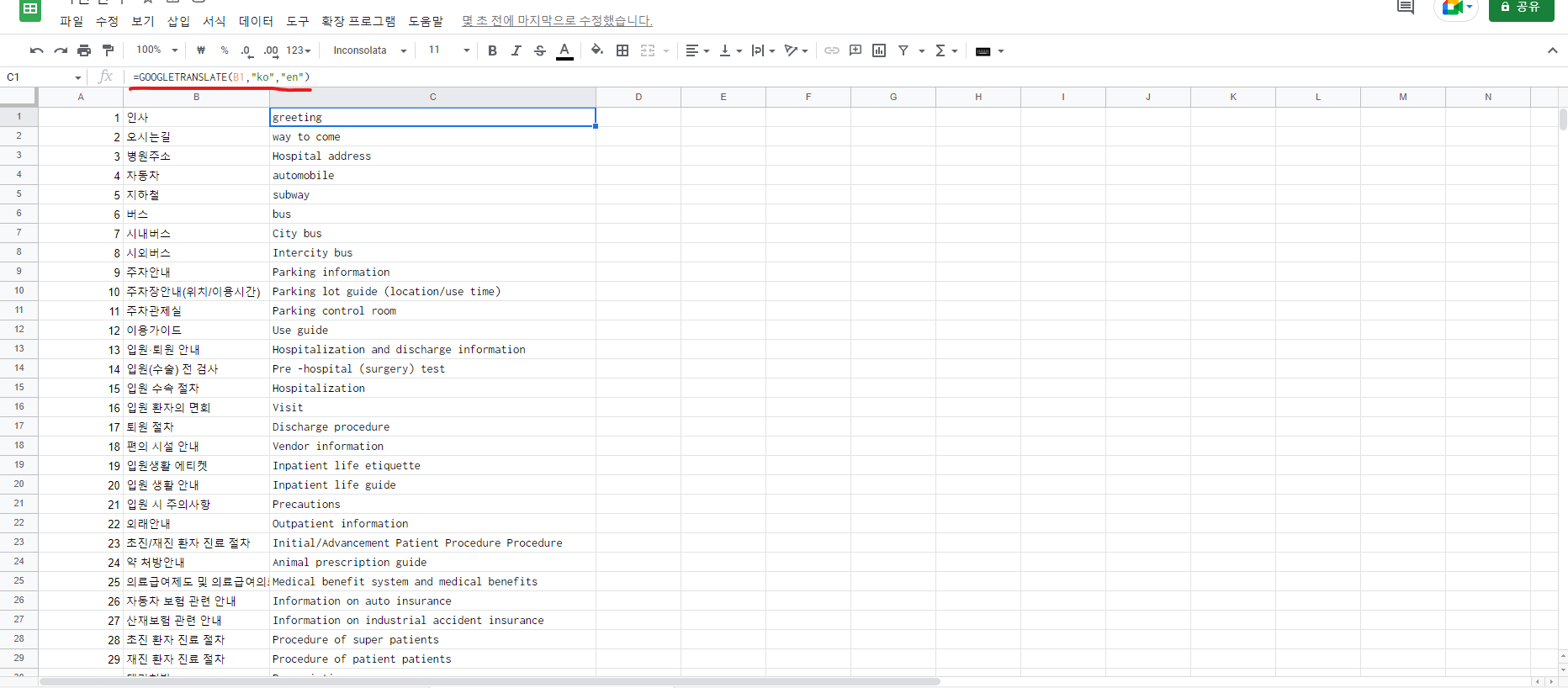The height and width of the screenshot is (688, 1568).
Task: Click the Print icon
Action: (x=84, y=50)
